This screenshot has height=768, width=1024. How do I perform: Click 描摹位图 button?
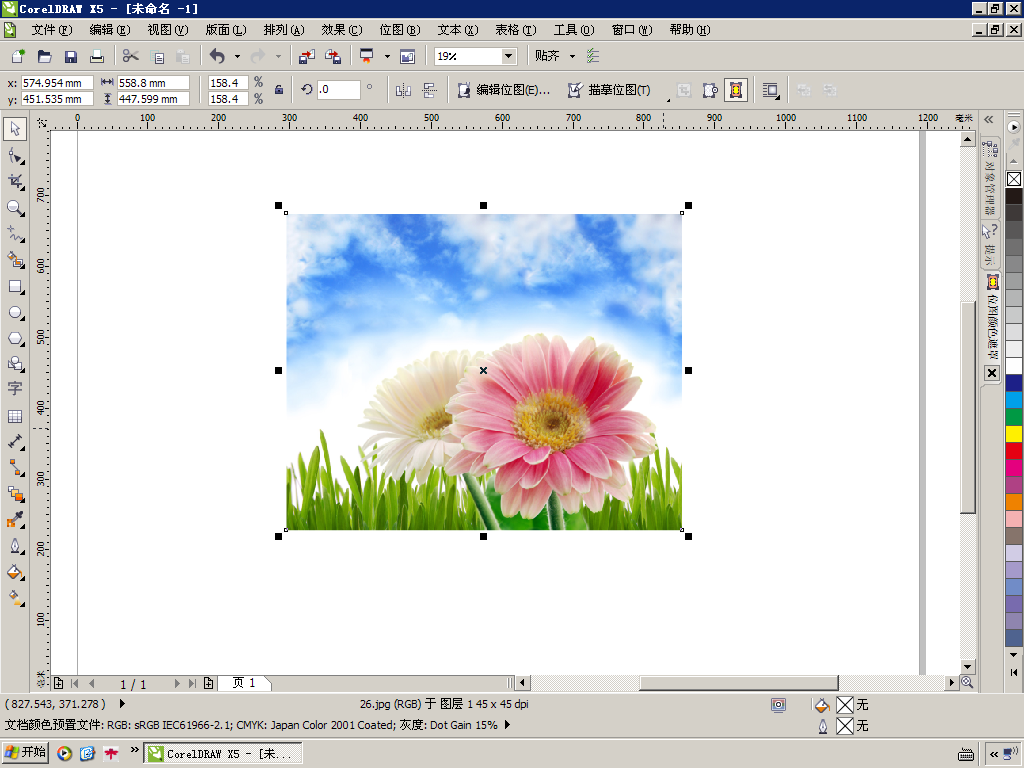pos(609,90)
